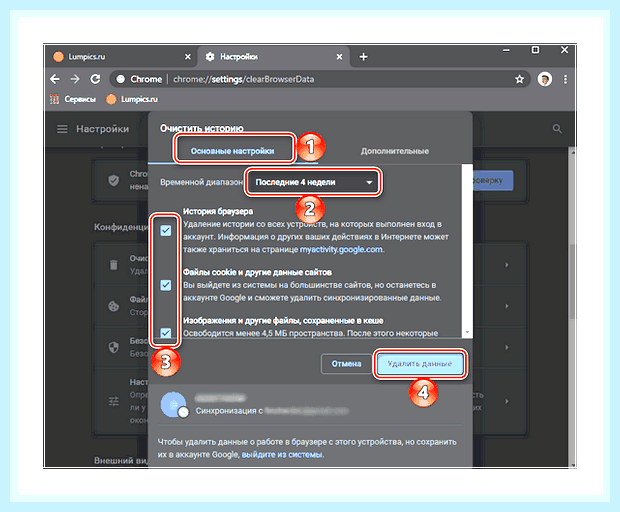Click the trash icon in settings list
The image size is (620, 512).
coord(113,265)
